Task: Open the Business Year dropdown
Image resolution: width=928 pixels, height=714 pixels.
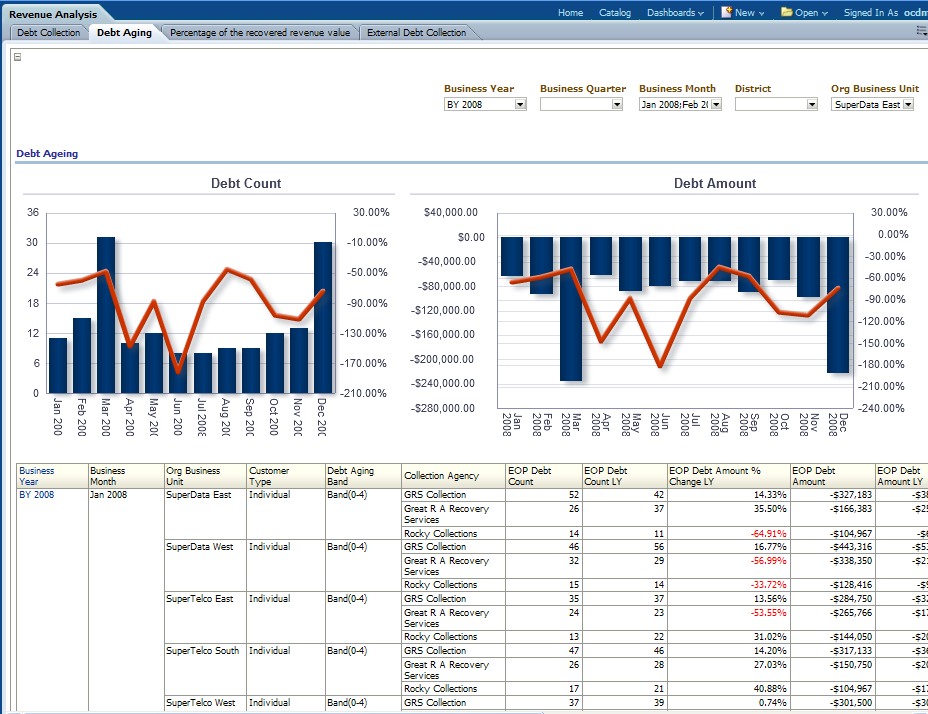Action: pos(520,105)
